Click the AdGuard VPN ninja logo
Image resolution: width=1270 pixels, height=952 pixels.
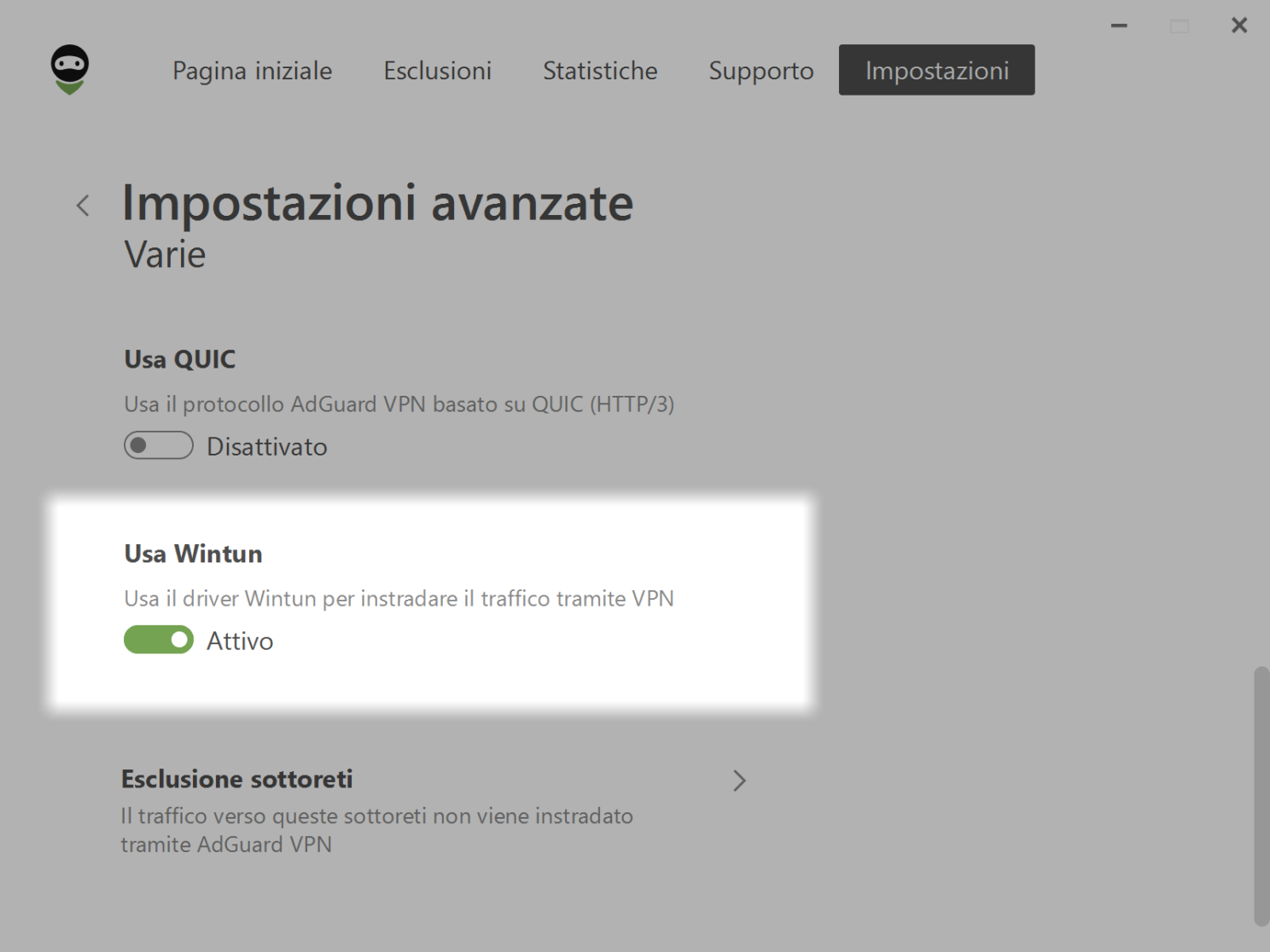[x=69, y=70]
